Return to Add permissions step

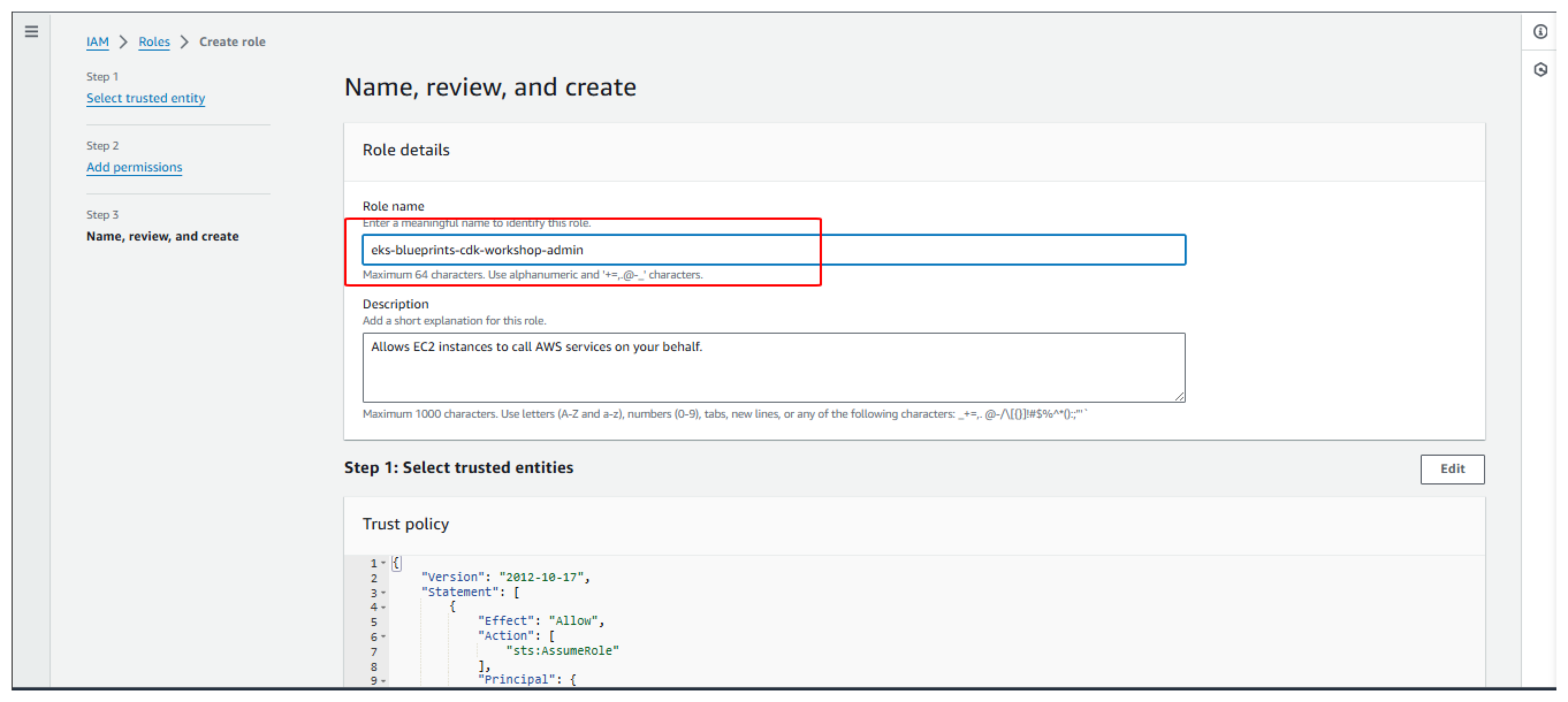[x=134, y=167]
